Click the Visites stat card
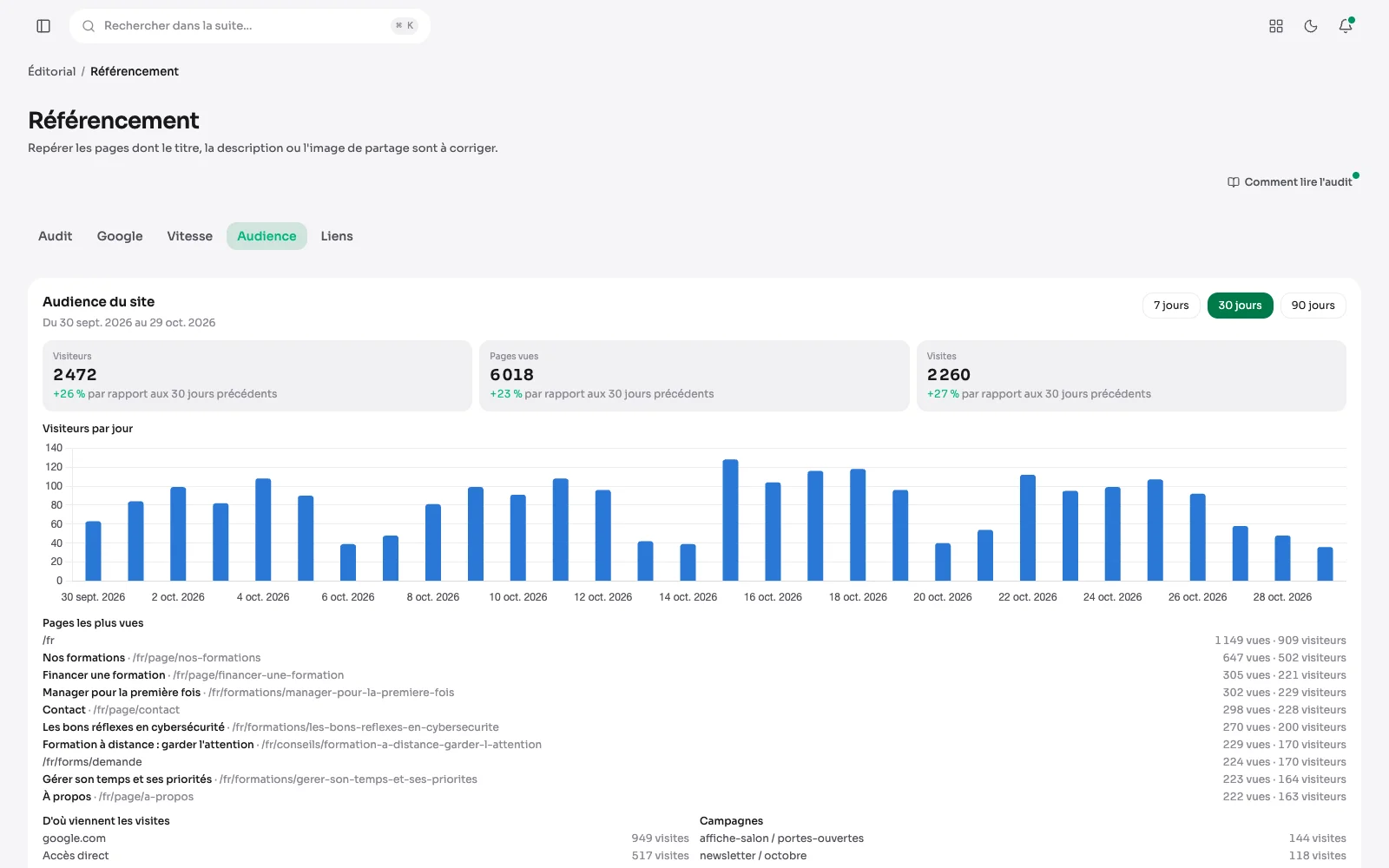 pos(1131,376)
